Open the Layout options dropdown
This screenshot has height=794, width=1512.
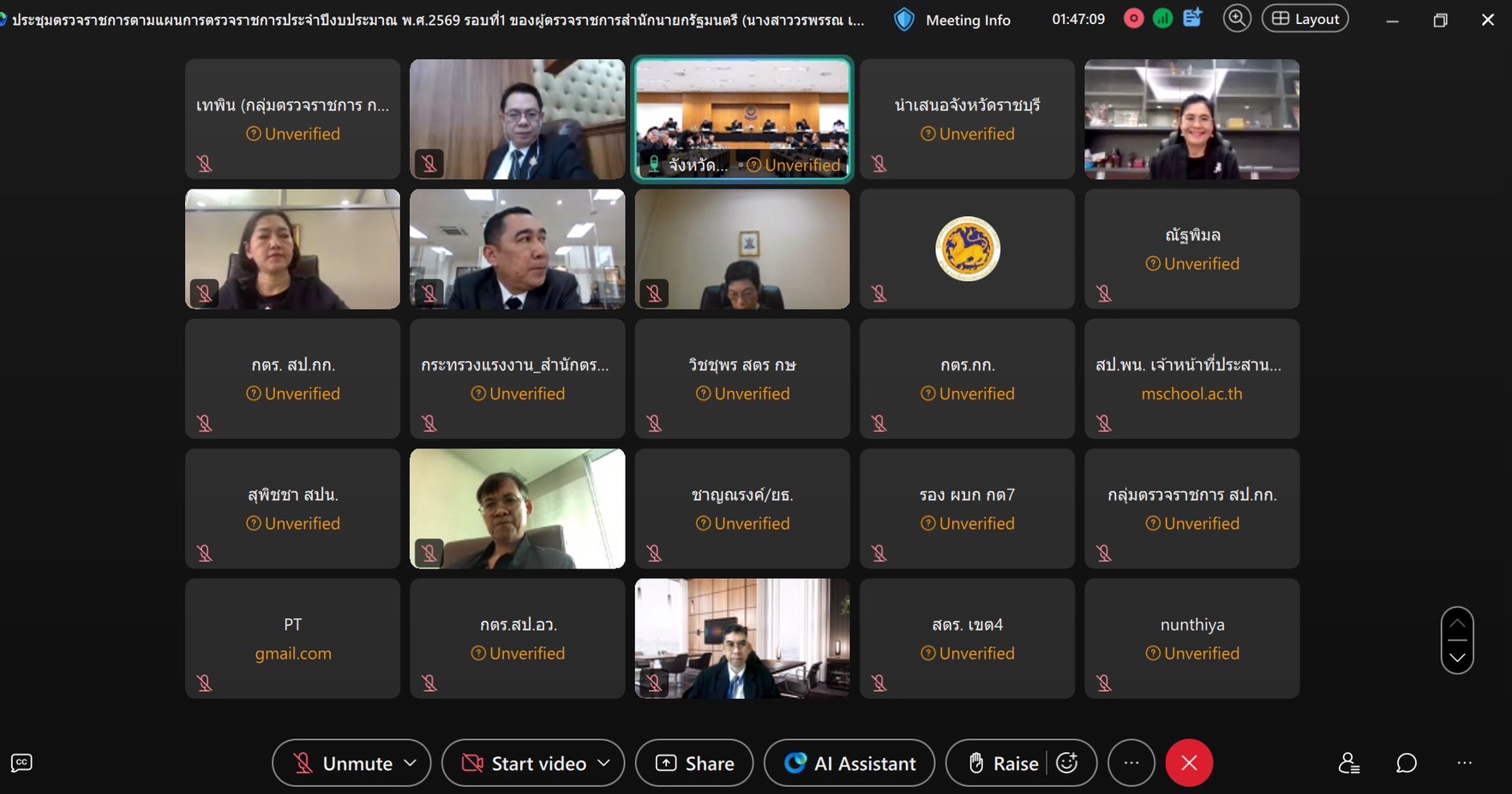point(1305,19)
